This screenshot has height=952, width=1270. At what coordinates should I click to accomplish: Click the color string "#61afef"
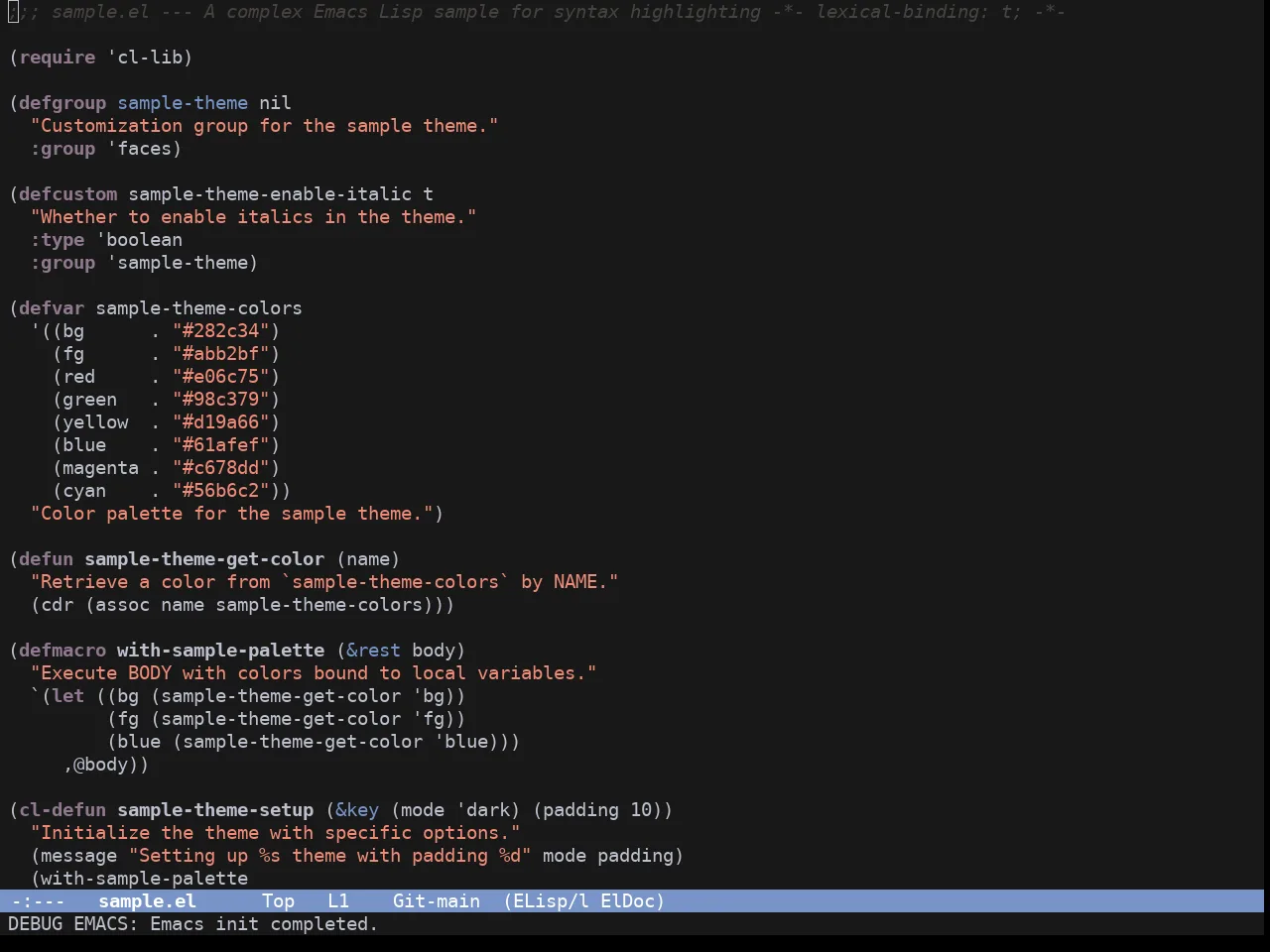click(x=221, y=445)
